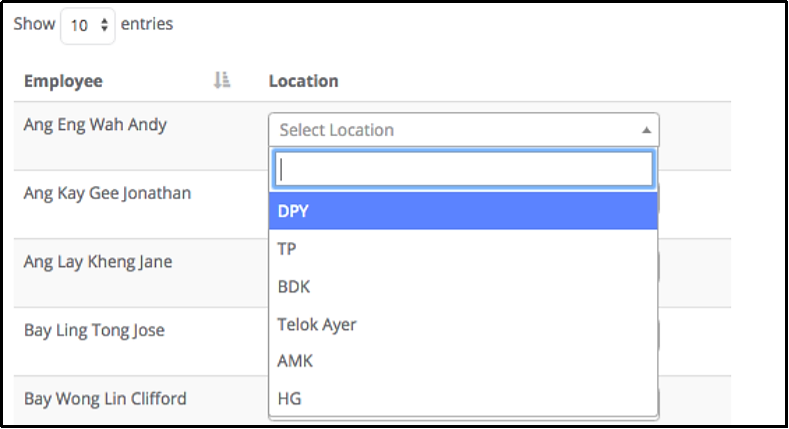Click the Employee column header
Image resolution: width=789 pixels, height=429 pixels.
(x=63, y=81)
